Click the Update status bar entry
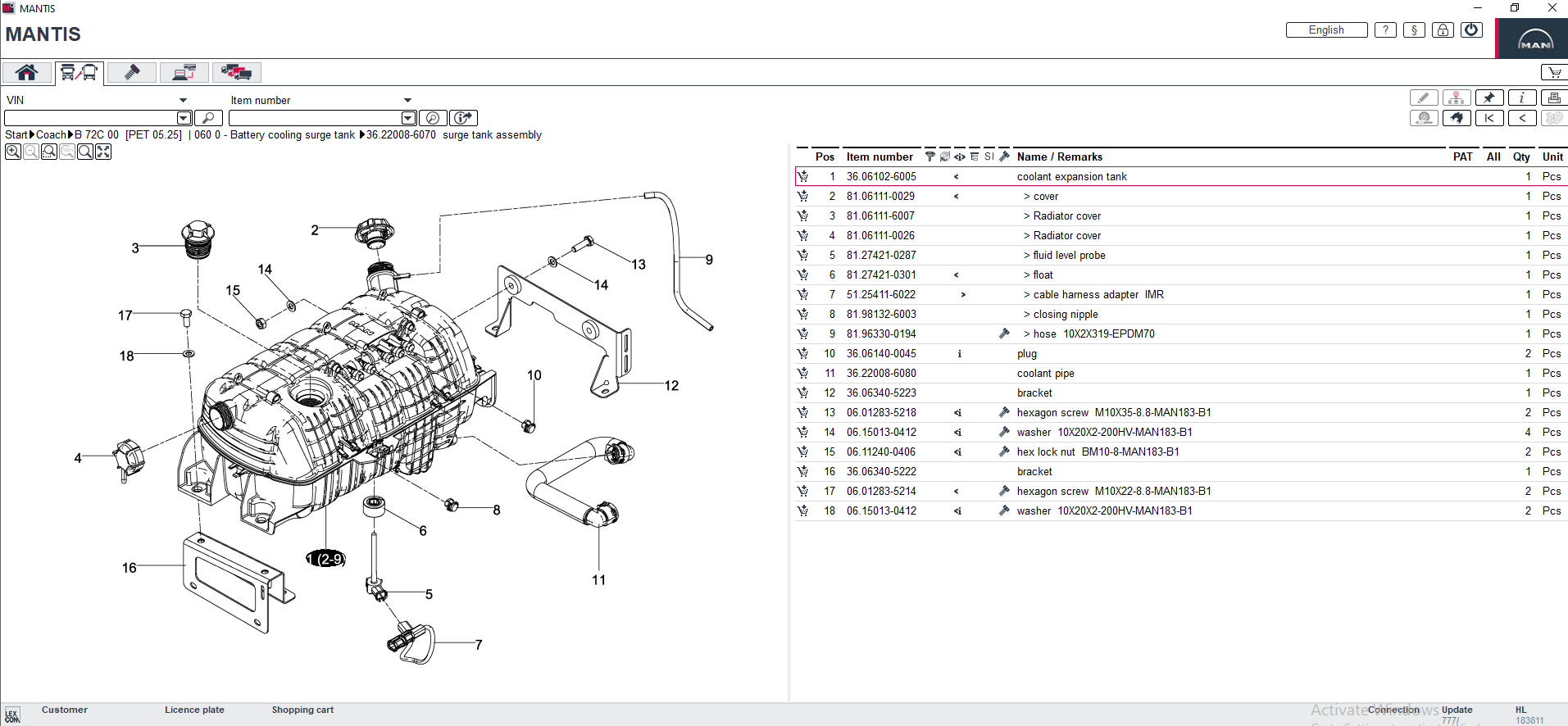The height and width of the screenshot is (726, 1568). (1457, 710)
